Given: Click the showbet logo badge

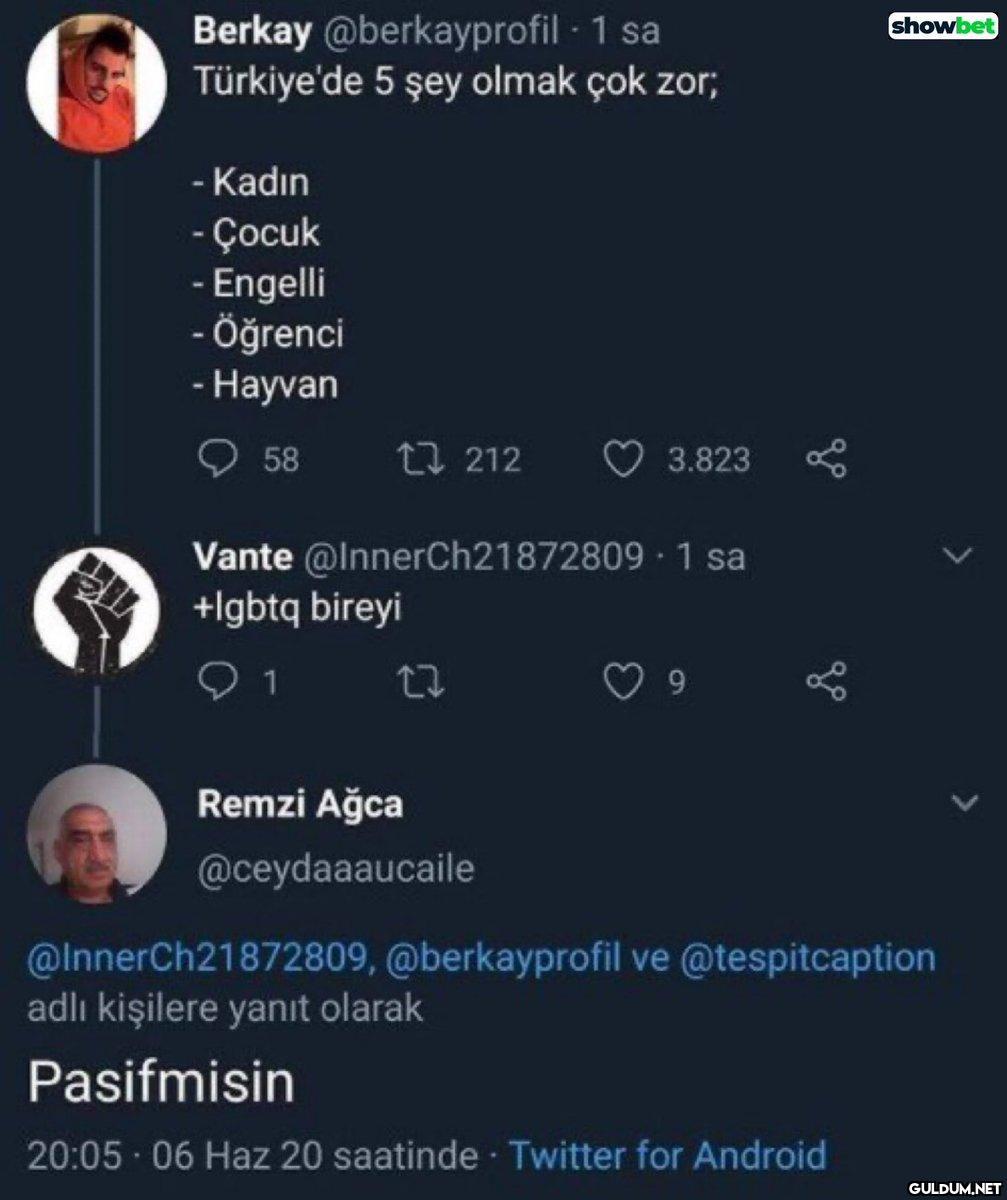Looking at the screenshot, I should [x=943, y=26].
